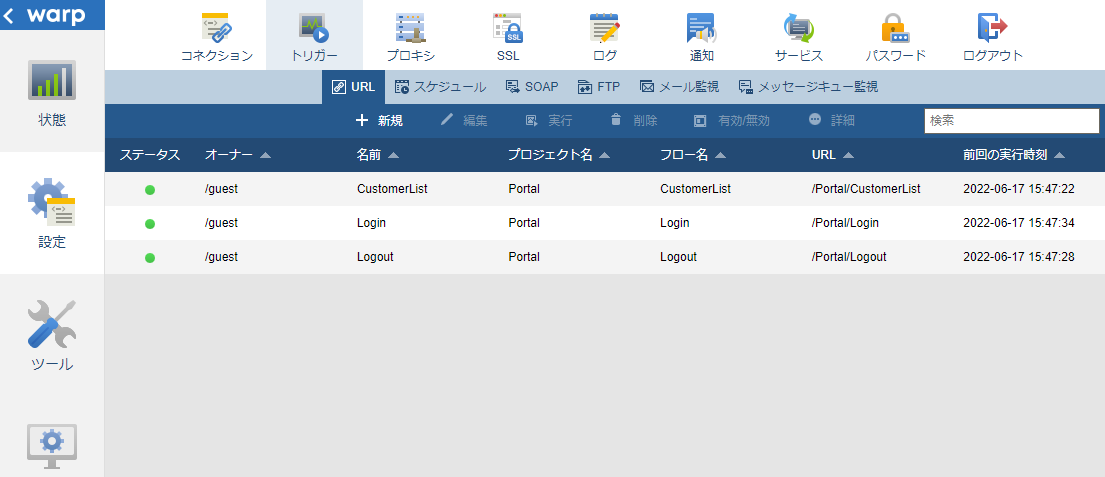Click the 新規 (New) button
The height and width of the screenshot is (477, 1105).
pyautogui.click(x=379, y=120)
